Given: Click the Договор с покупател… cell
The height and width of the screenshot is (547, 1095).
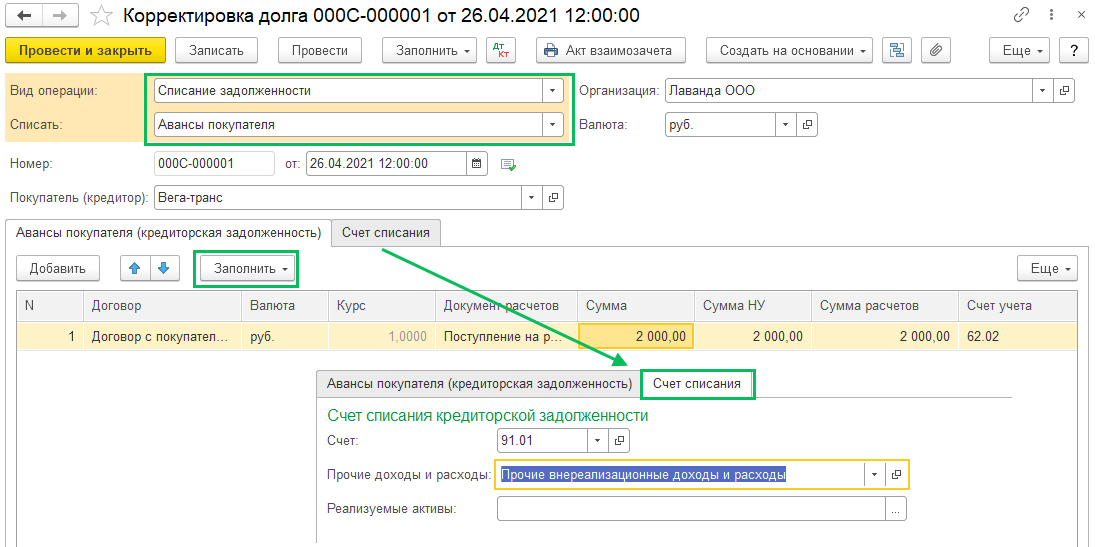Looking at the screenshot, I should (x=163, y=336).
